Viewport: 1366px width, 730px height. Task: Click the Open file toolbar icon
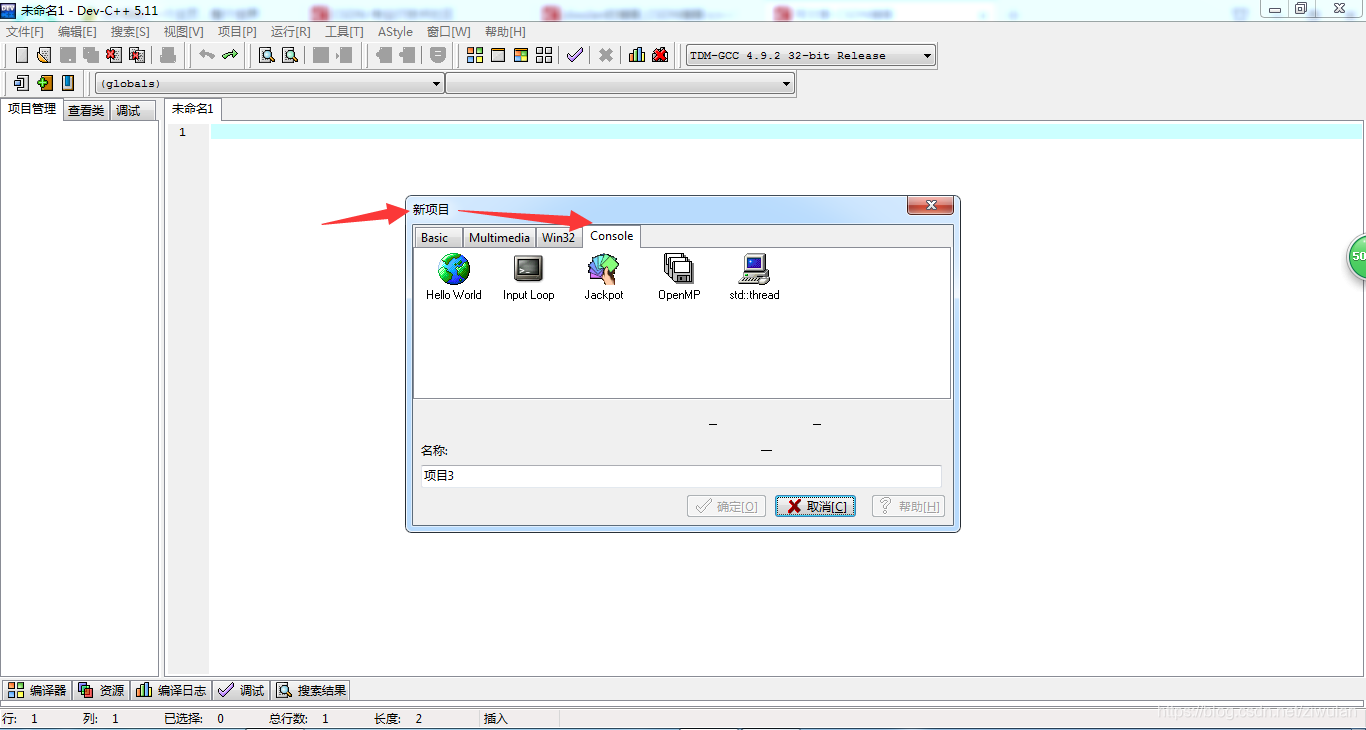coord(43,55)
